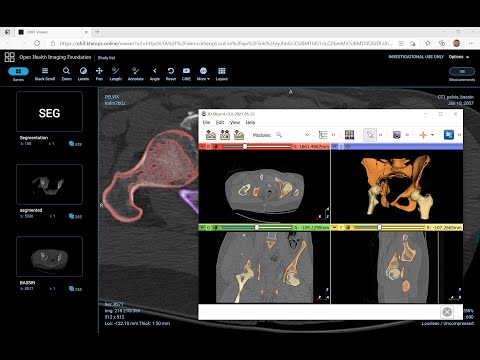Click the green coronal slice offset slider
This screenshot has width=480, height=360.
coord(257,227)
